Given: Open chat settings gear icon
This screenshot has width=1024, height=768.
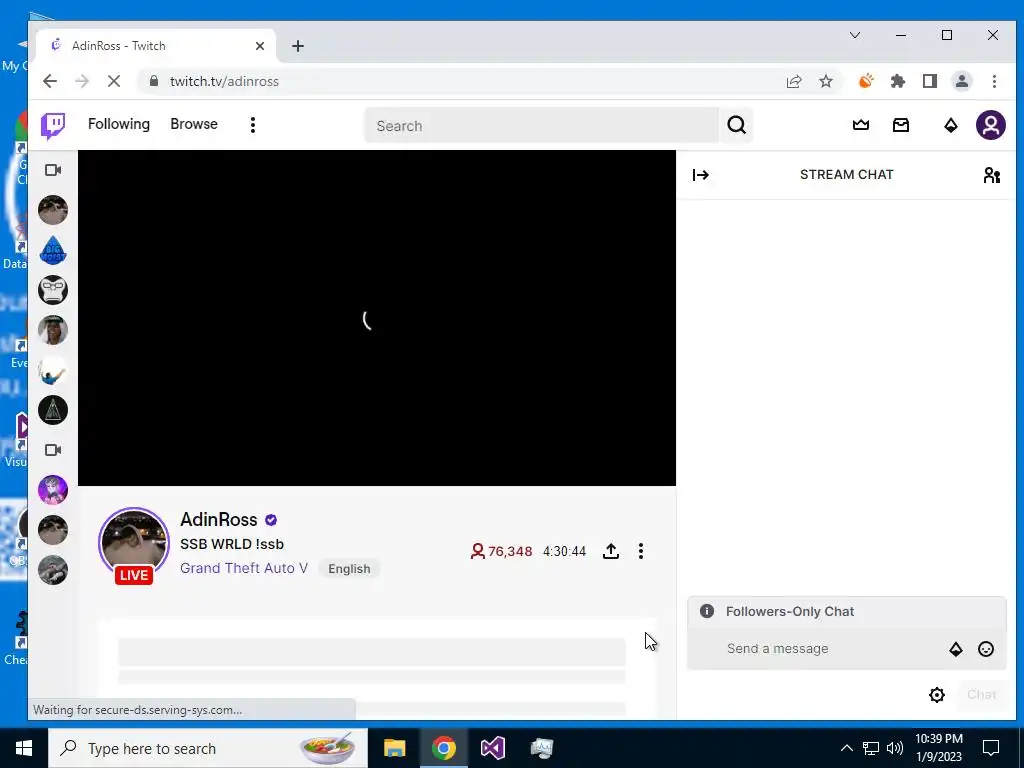Looking at the screenshot, I should (937, 695).
